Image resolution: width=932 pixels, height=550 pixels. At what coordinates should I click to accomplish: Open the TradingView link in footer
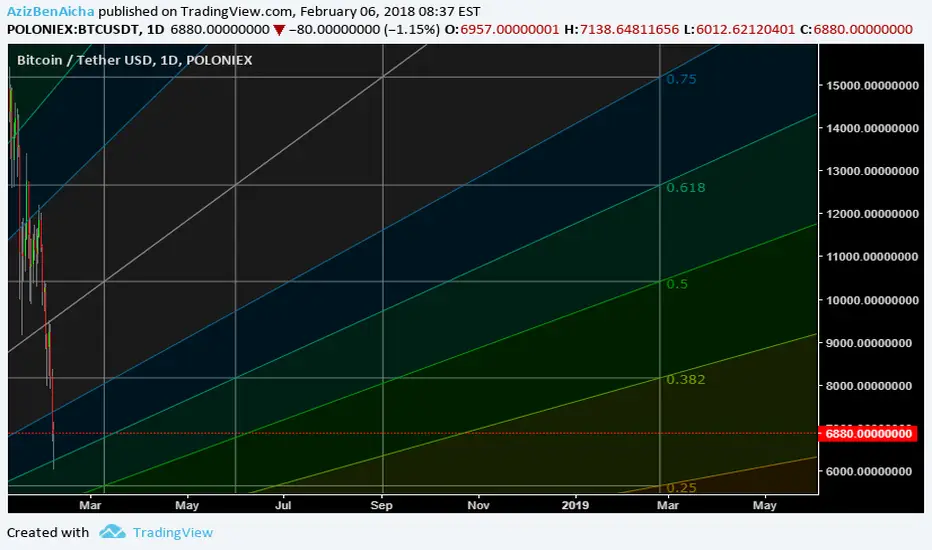172,532
